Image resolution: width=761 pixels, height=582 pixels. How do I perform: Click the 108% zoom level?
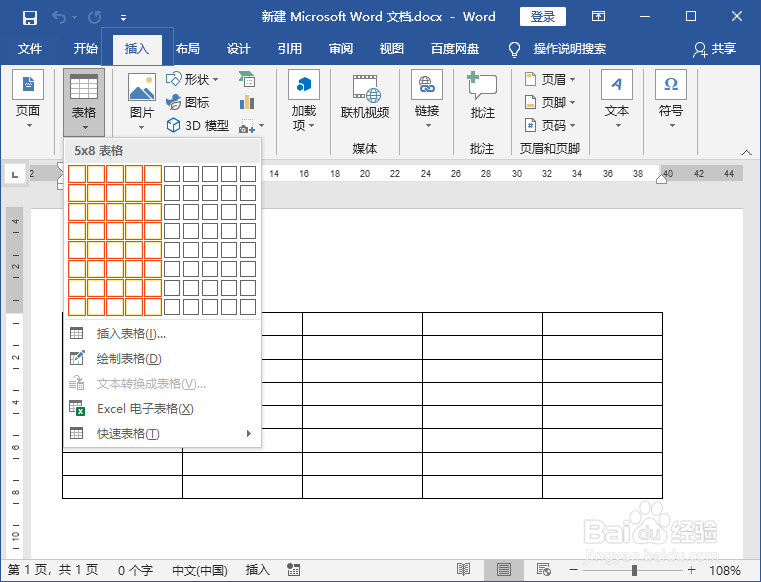point(725,570)
